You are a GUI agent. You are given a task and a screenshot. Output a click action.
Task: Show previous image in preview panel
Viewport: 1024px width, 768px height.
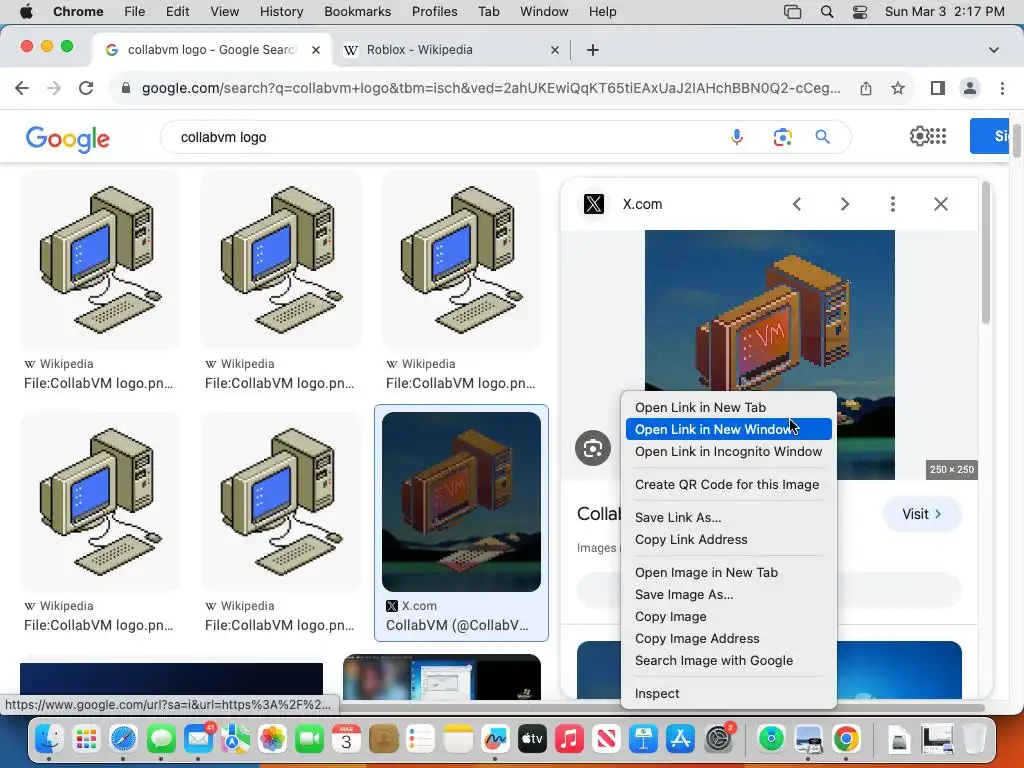797,204
